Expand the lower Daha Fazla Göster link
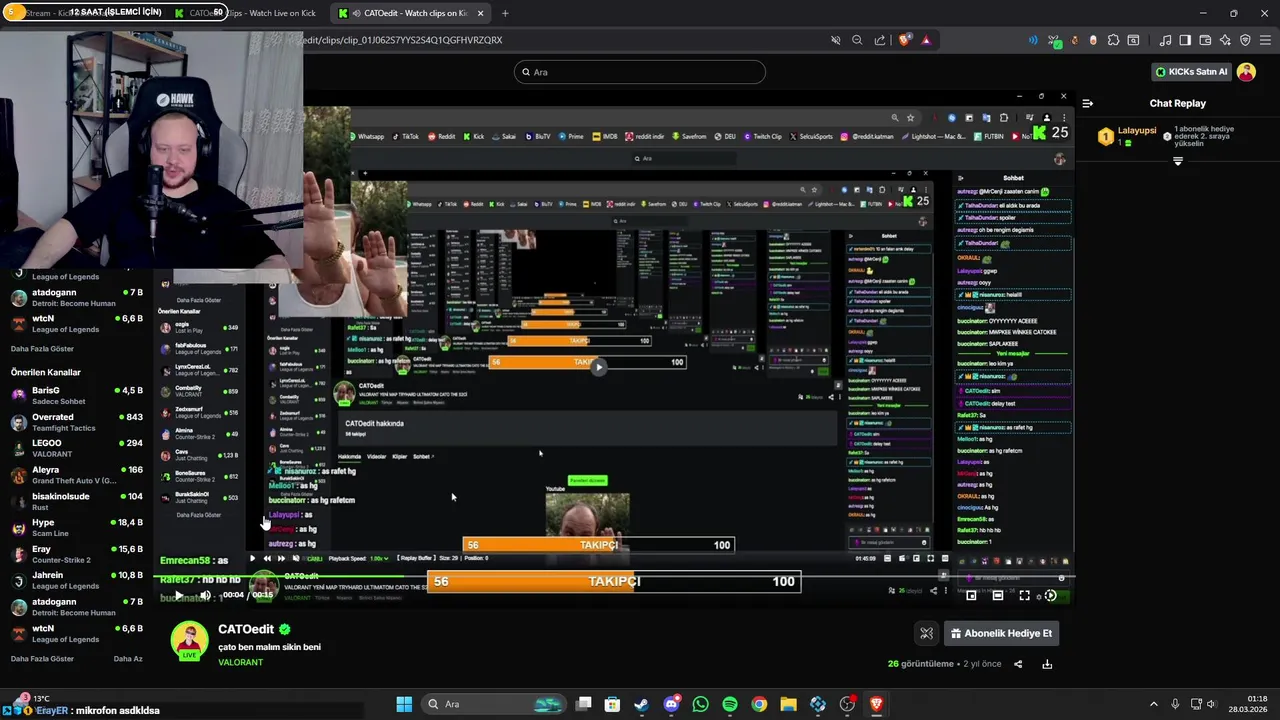Viewport: 1280px width, 720px height. tap(42, 659)
